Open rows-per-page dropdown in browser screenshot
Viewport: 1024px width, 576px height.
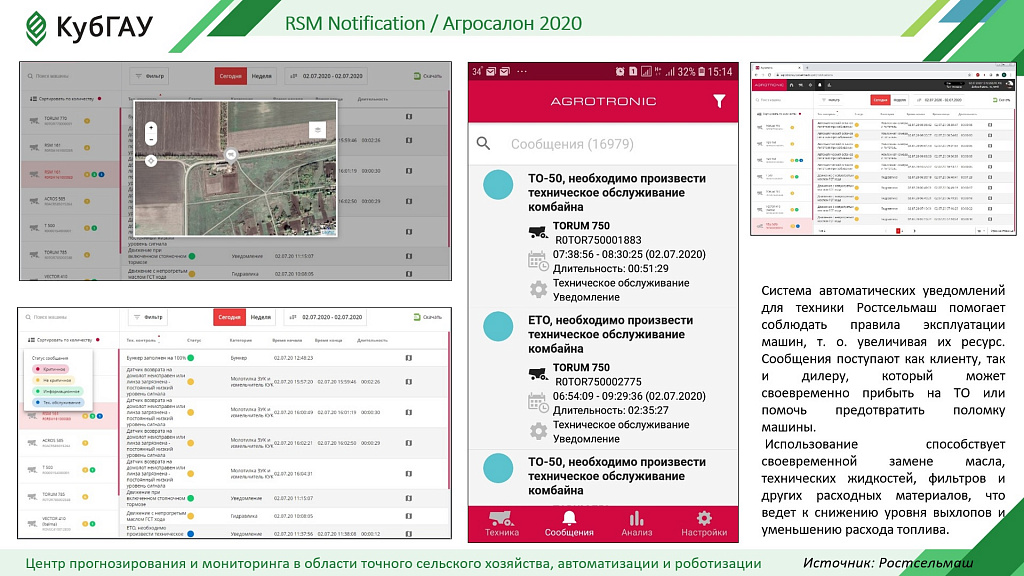click(x=980, y=231)
